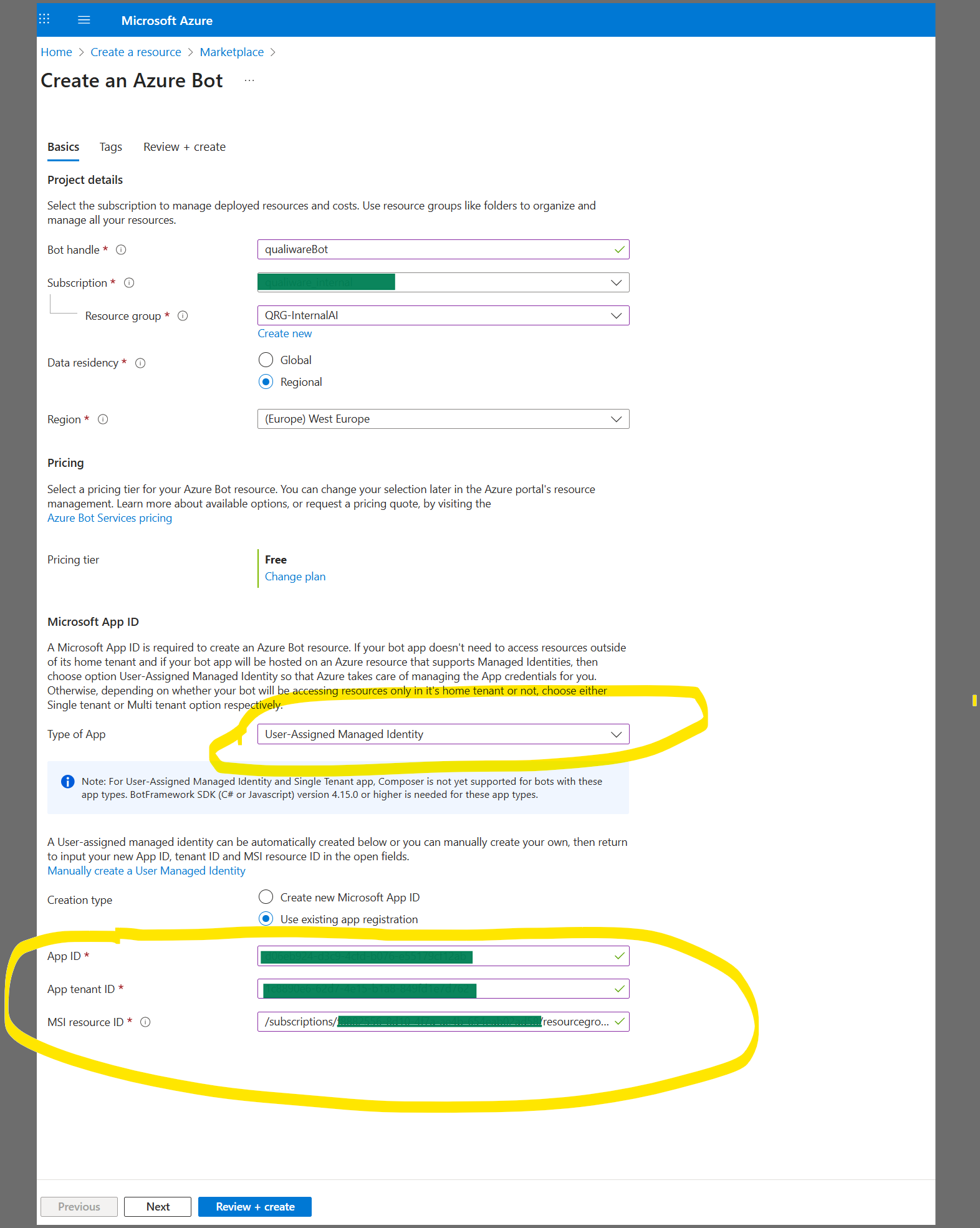Click inside the Bot handle field

tap(436, 249)
